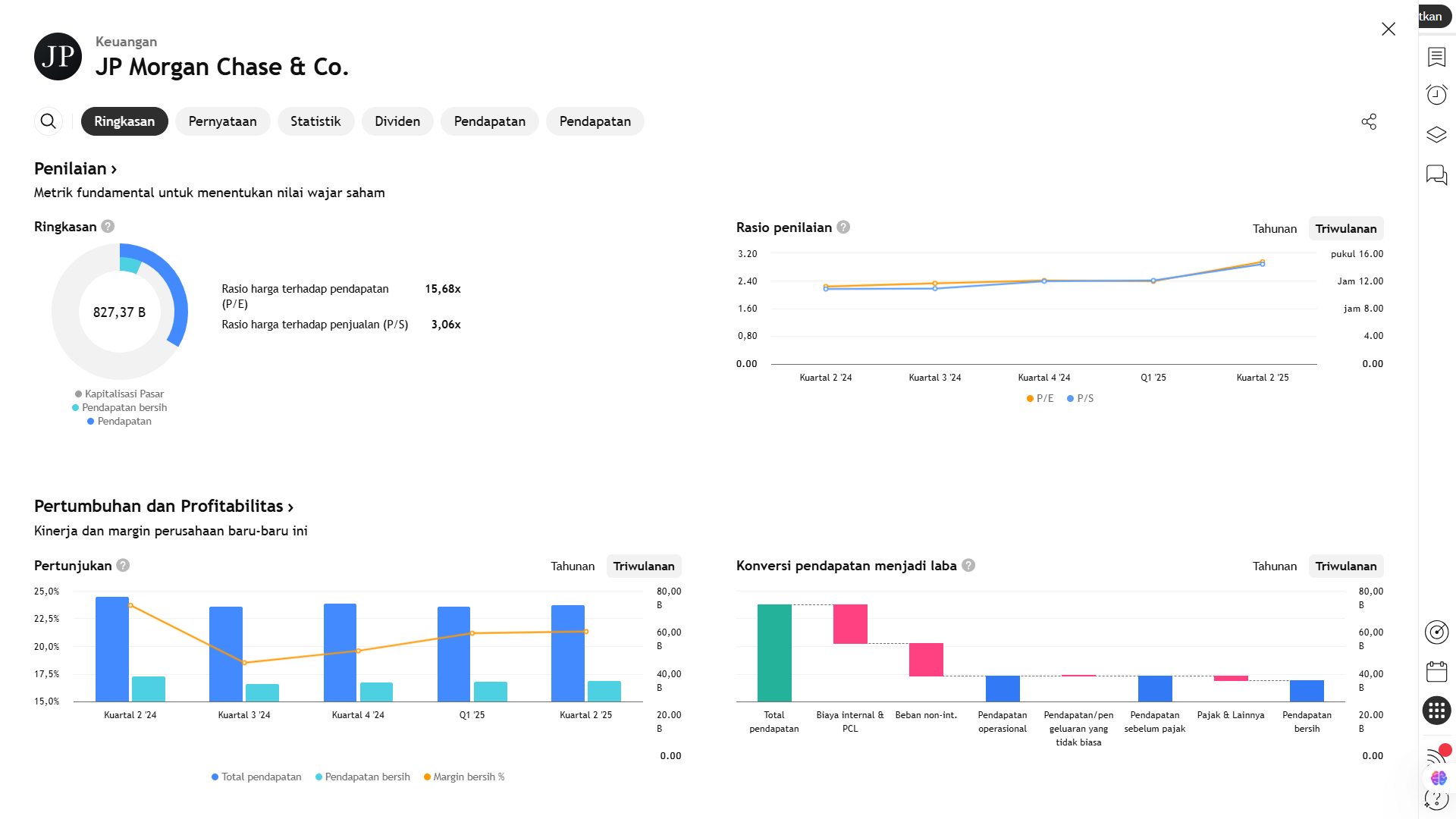Switch Pertunjukan chart to Tahunan
The height and width of the screenshot is (819, 1456).
573,566
